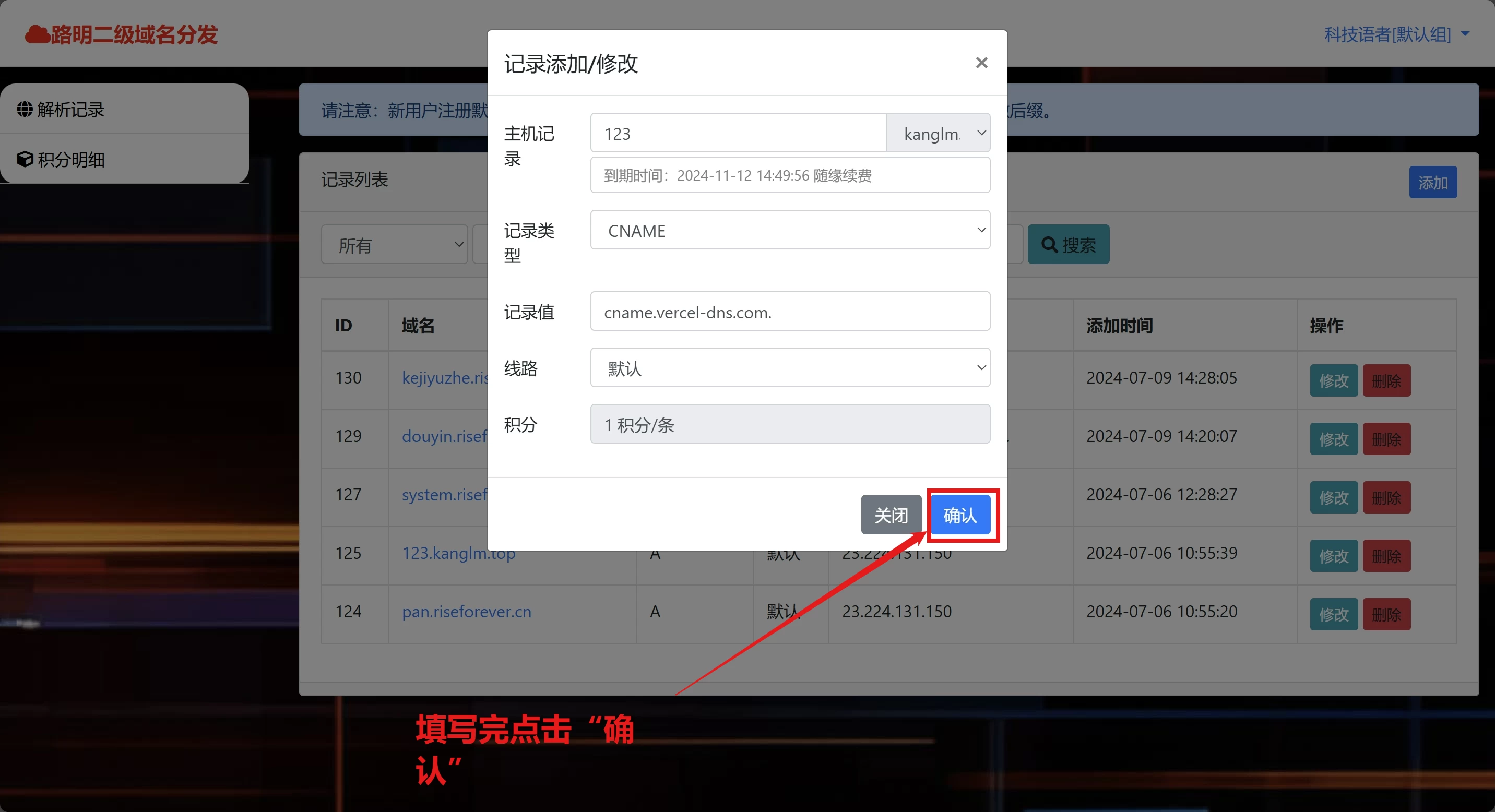
Task: Click the cube icon beside 积分明细
Action: 25,159
